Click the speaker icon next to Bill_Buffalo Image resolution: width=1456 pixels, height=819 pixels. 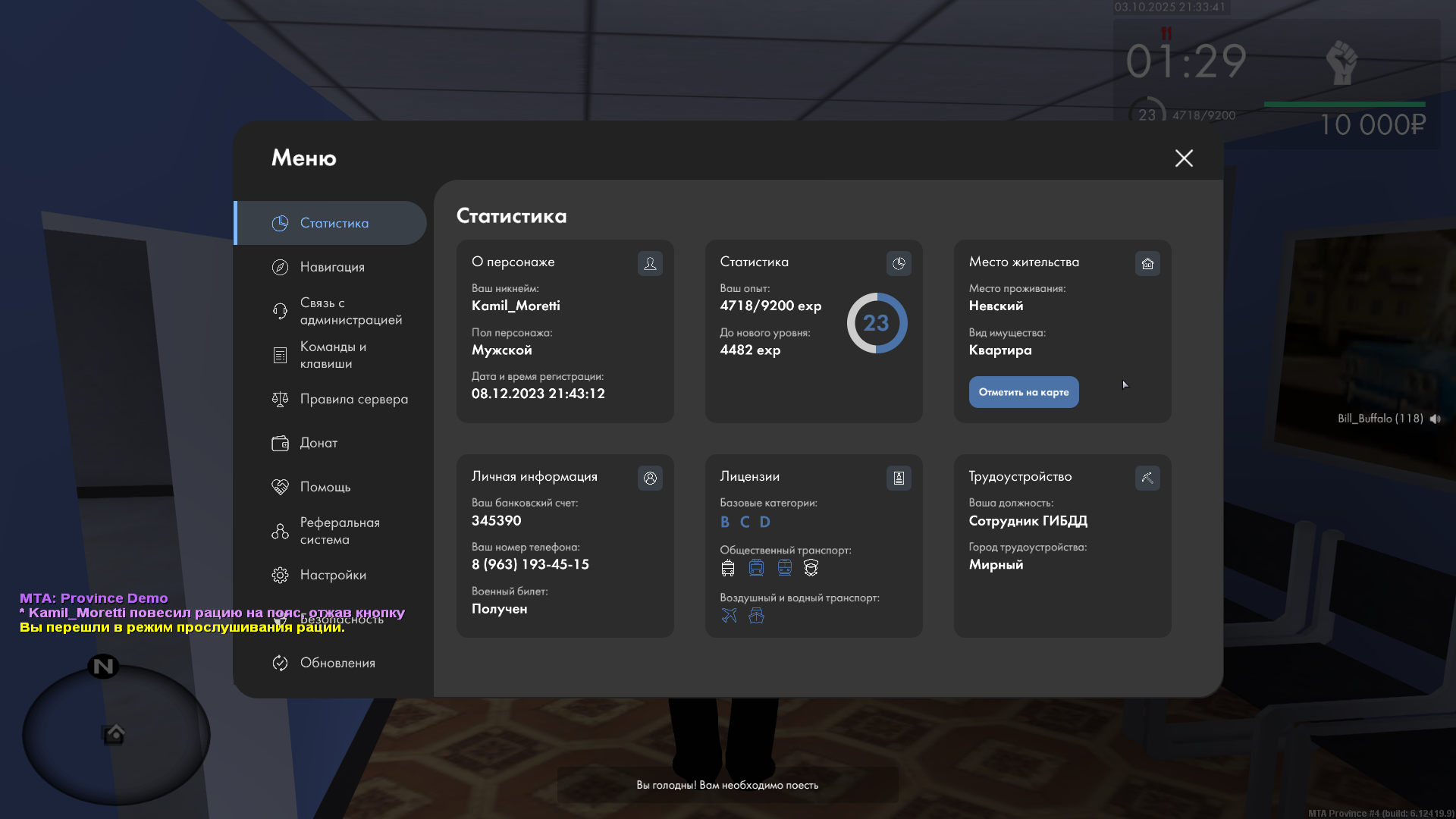pos(1435,419)
